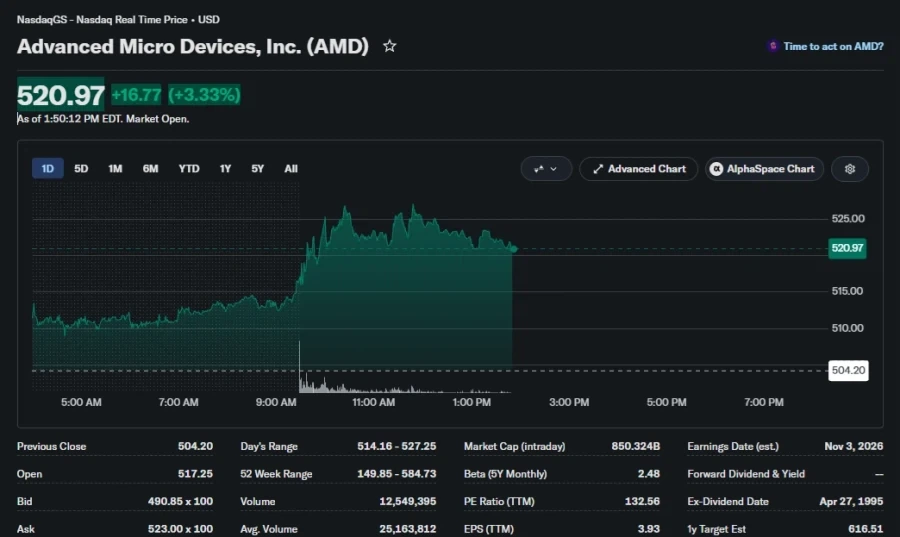Click the +16.77 price change value
900x537 pixels.
click(x=137, y=95)
